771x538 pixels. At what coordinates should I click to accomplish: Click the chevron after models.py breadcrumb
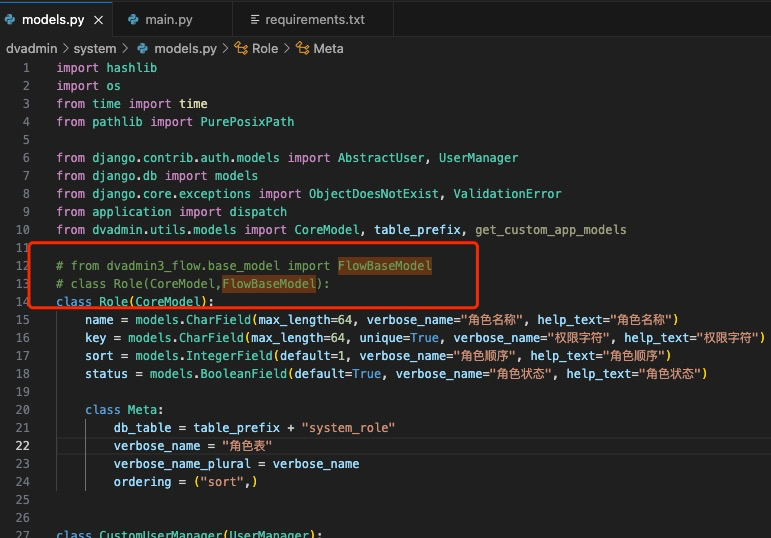225,49
